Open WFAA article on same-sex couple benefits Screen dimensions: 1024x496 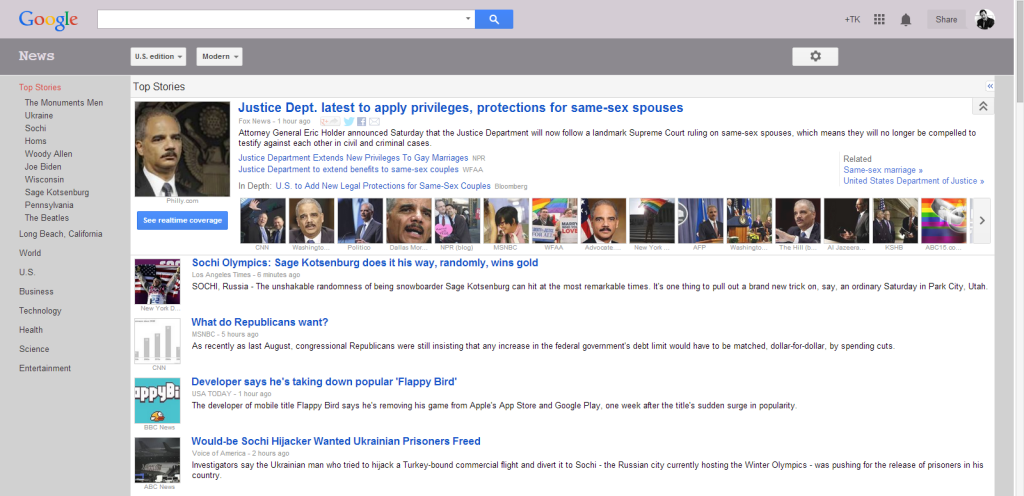349,169
